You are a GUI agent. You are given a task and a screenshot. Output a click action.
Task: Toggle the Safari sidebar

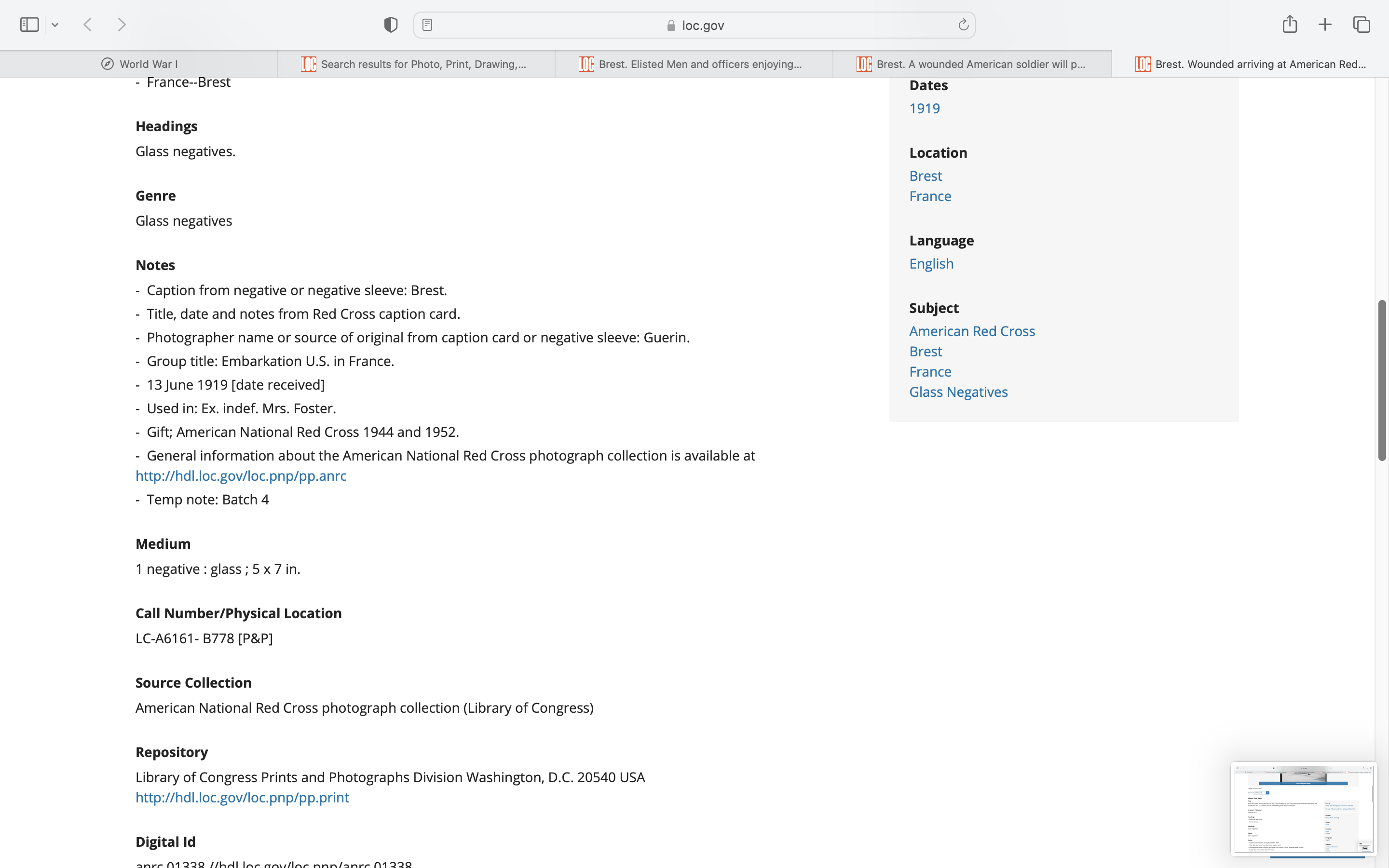coord(29,25)
